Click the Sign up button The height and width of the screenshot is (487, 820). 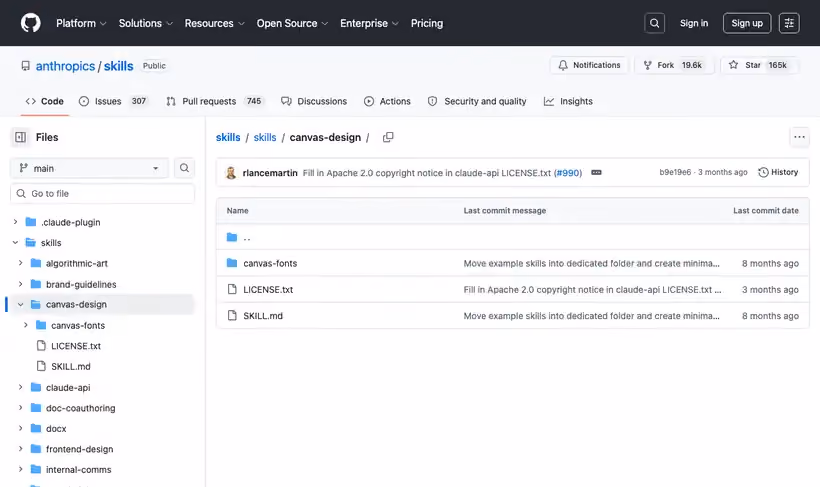(x=747, y=23)
